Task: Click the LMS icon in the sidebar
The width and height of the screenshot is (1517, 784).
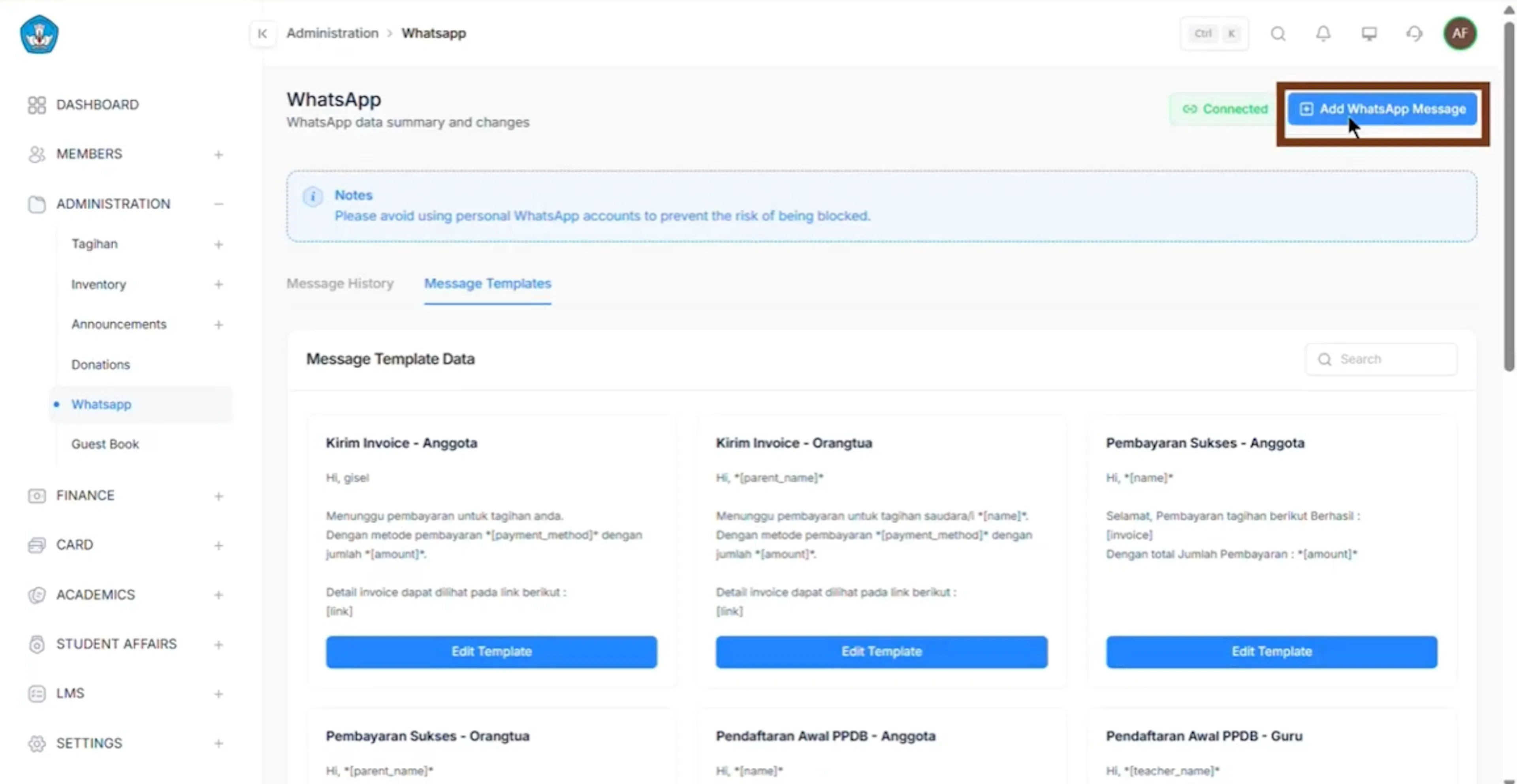Action: click(x=36, y=694)
